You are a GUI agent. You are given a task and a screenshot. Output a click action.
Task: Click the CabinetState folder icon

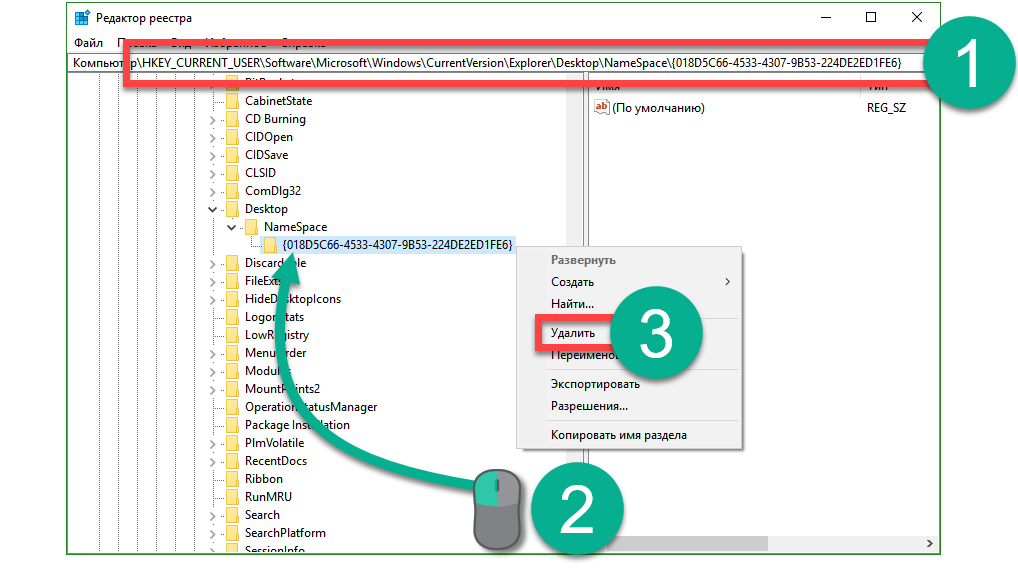(232, 101)
